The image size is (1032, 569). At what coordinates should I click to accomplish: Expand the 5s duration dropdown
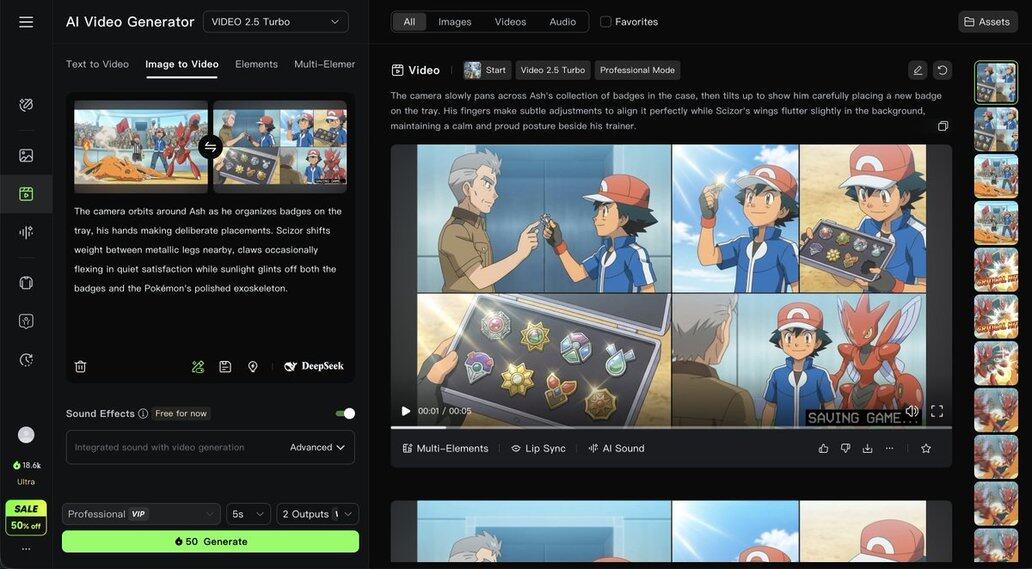pyautogui.click(x=248, y=514)
